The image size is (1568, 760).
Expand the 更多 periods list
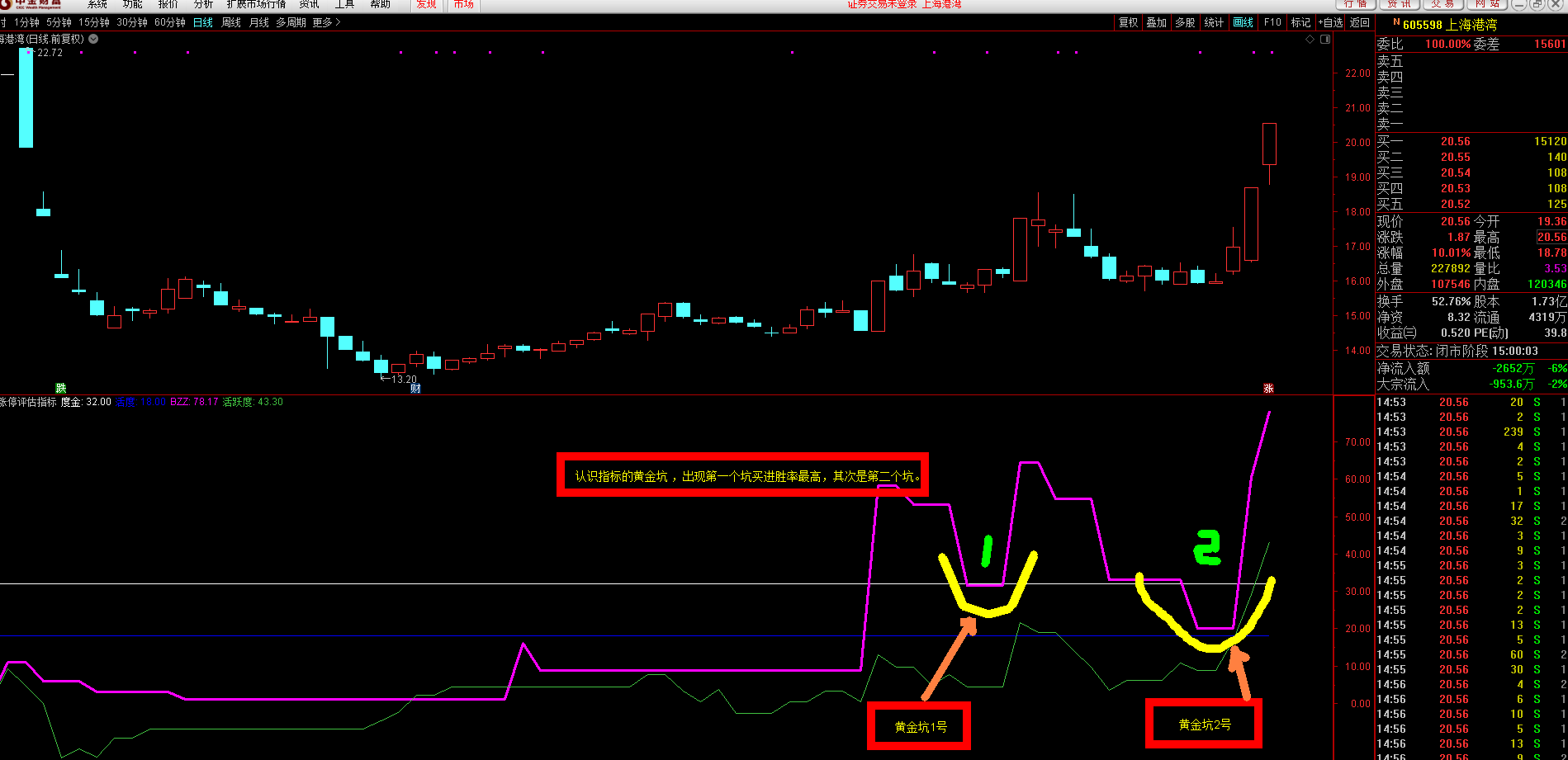pos(326,23)
